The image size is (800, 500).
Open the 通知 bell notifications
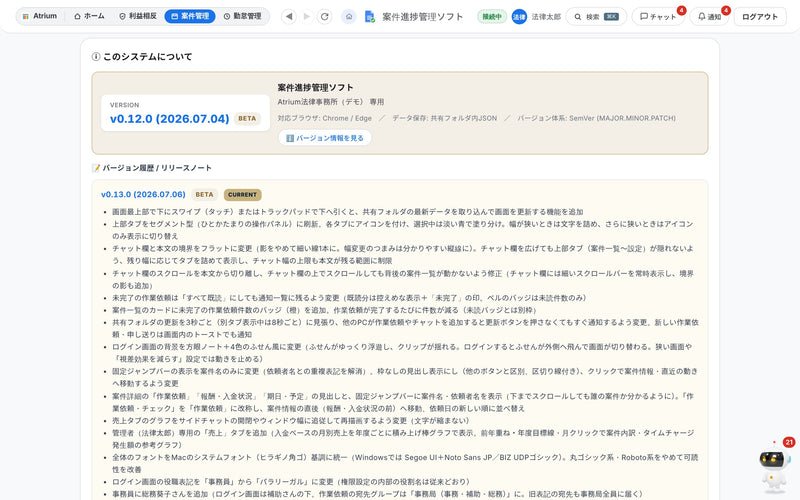pyautogui.click(x=709, y=17)
